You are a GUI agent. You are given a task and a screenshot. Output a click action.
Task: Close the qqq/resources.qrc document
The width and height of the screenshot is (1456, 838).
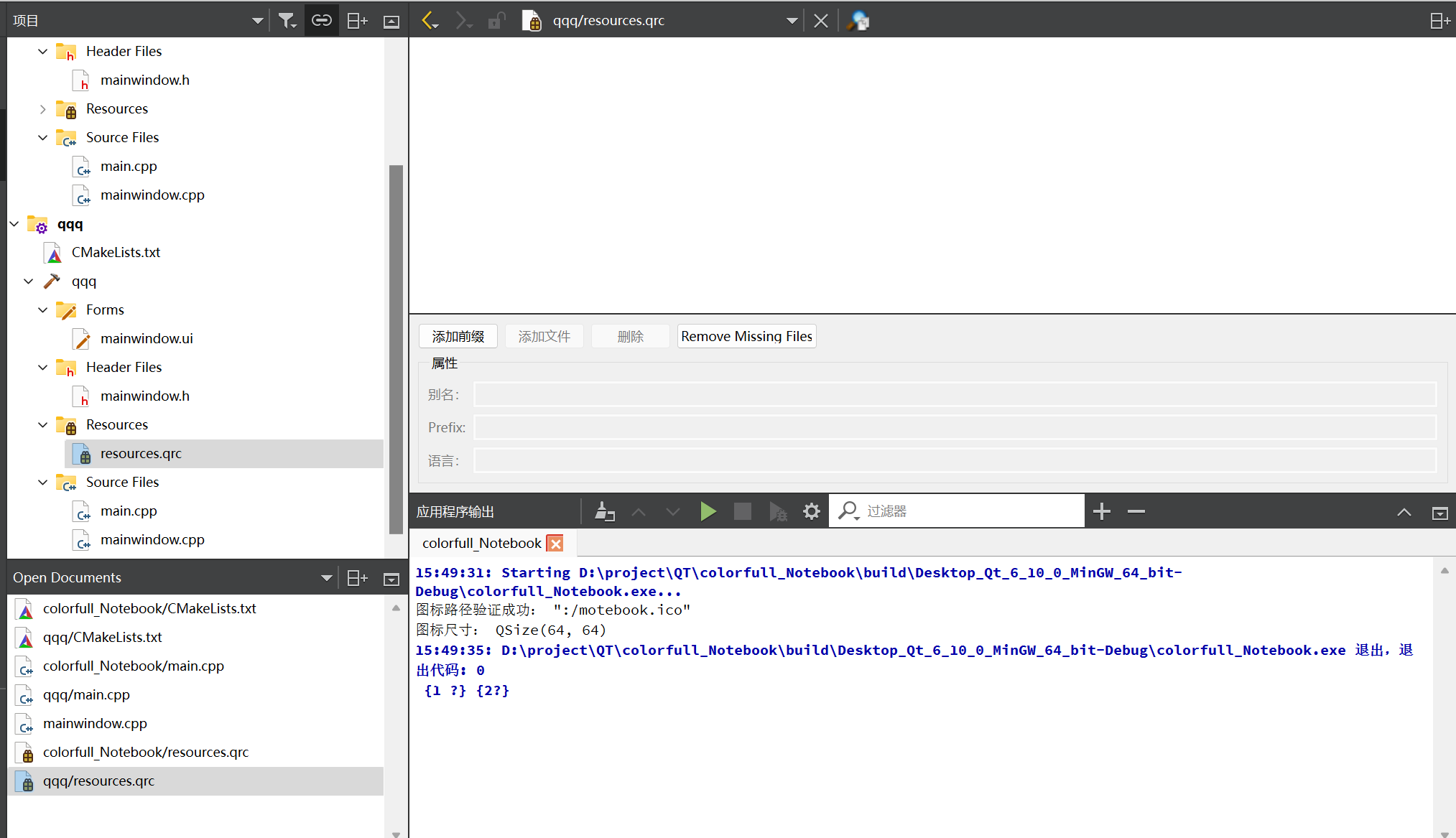tap(820, 21)
